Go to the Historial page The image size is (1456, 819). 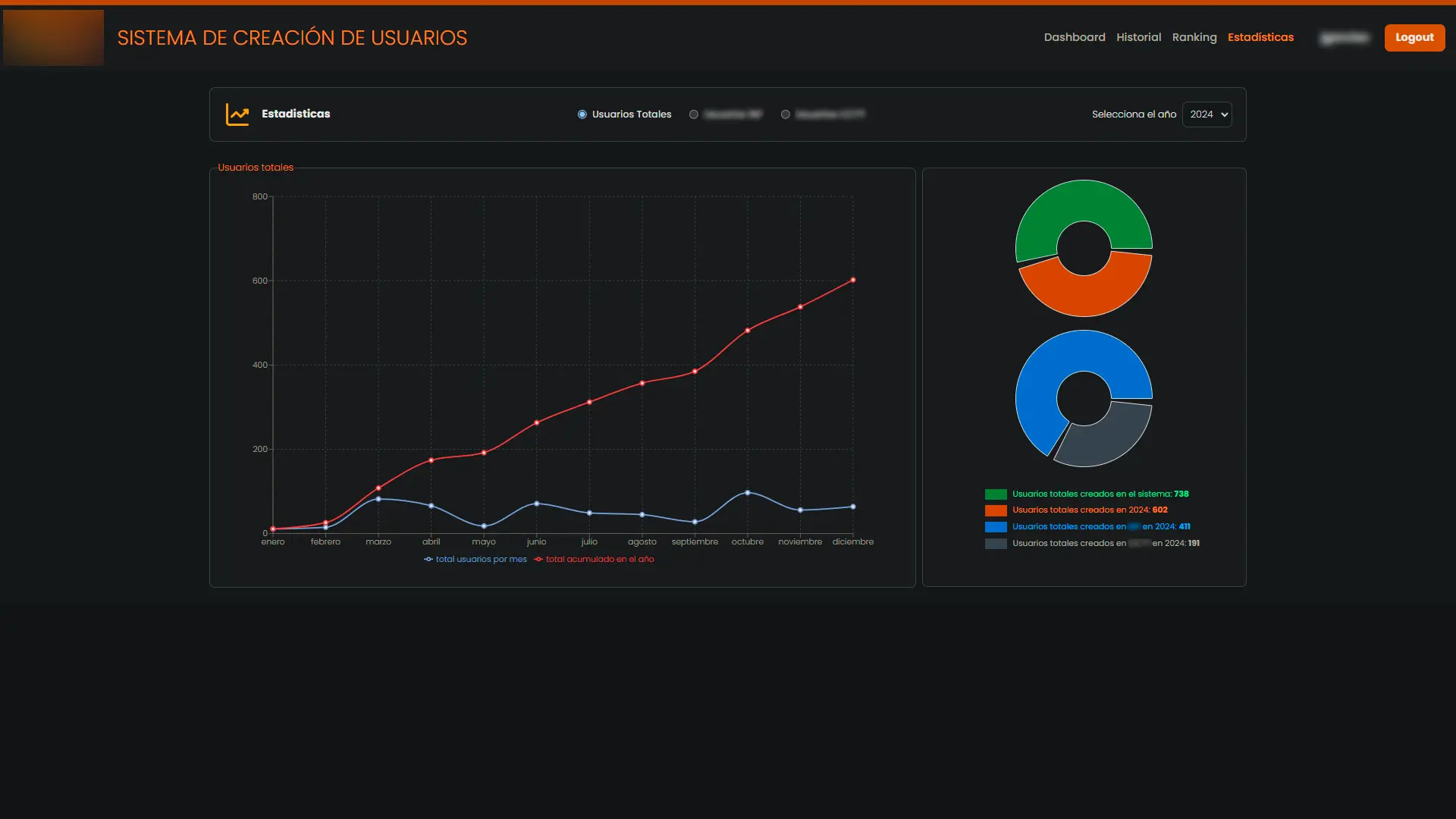(x=1138, y=37)
